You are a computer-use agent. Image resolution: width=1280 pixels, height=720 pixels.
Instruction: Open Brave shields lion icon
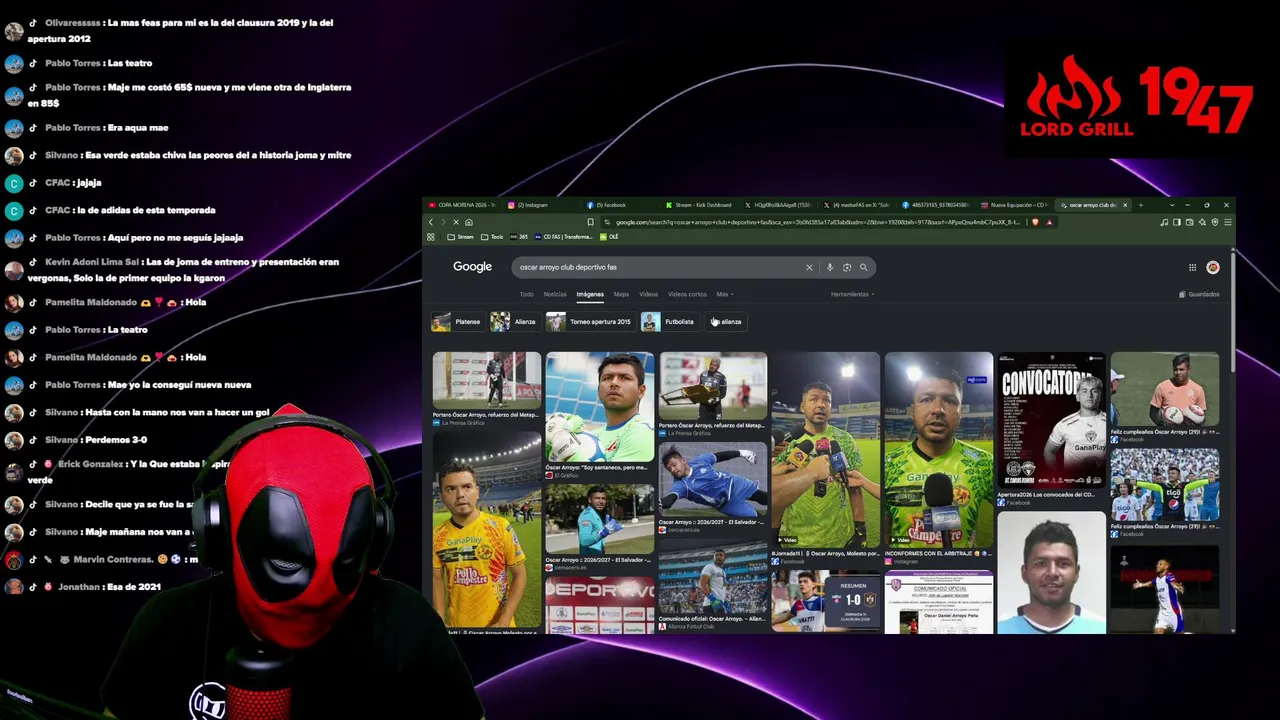pos(1035,222)
